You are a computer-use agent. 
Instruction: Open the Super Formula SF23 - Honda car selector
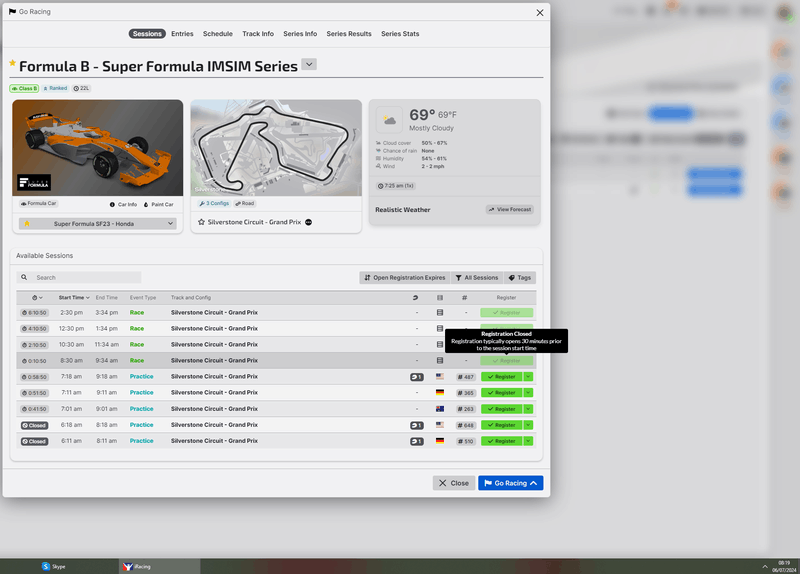(97, 223)
